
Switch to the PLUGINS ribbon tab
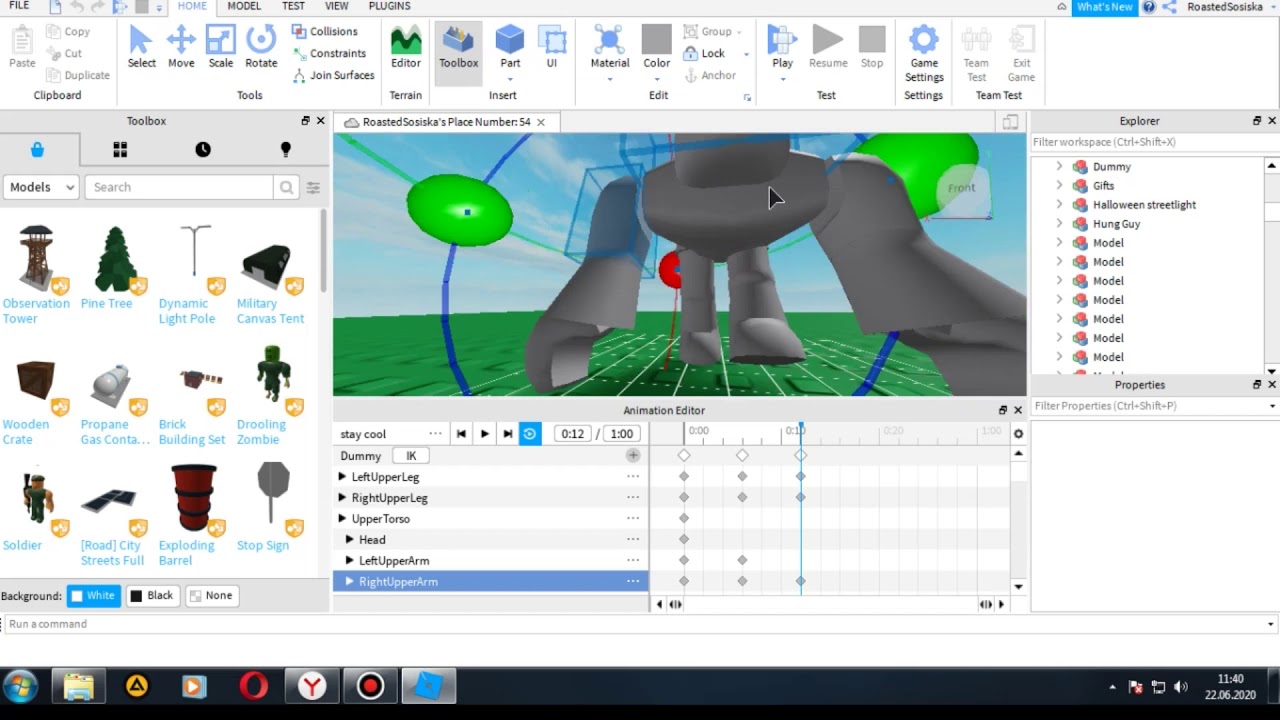389,6
